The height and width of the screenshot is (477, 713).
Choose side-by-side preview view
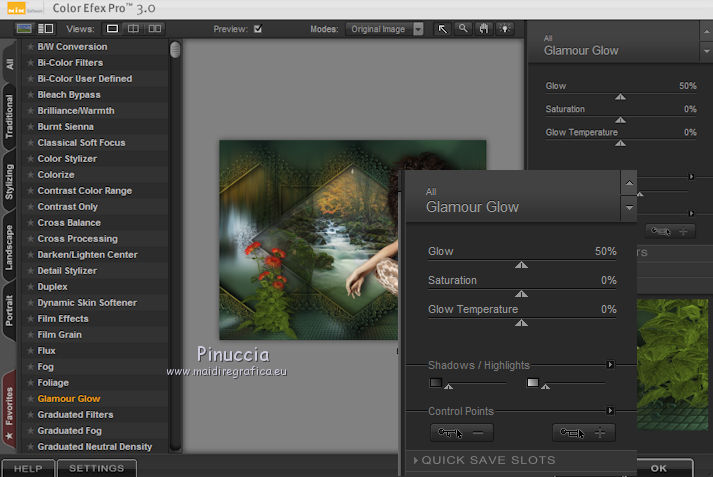coord(153,29)
